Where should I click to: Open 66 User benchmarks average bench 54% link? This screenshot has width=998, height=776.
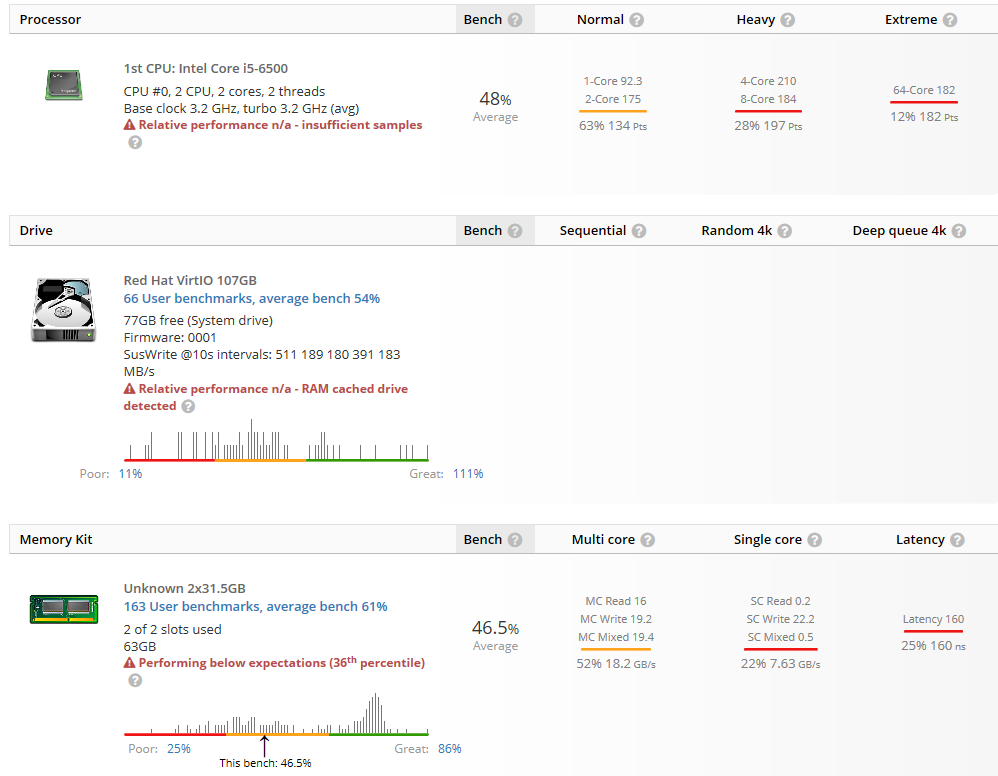[x=251, y=299]
